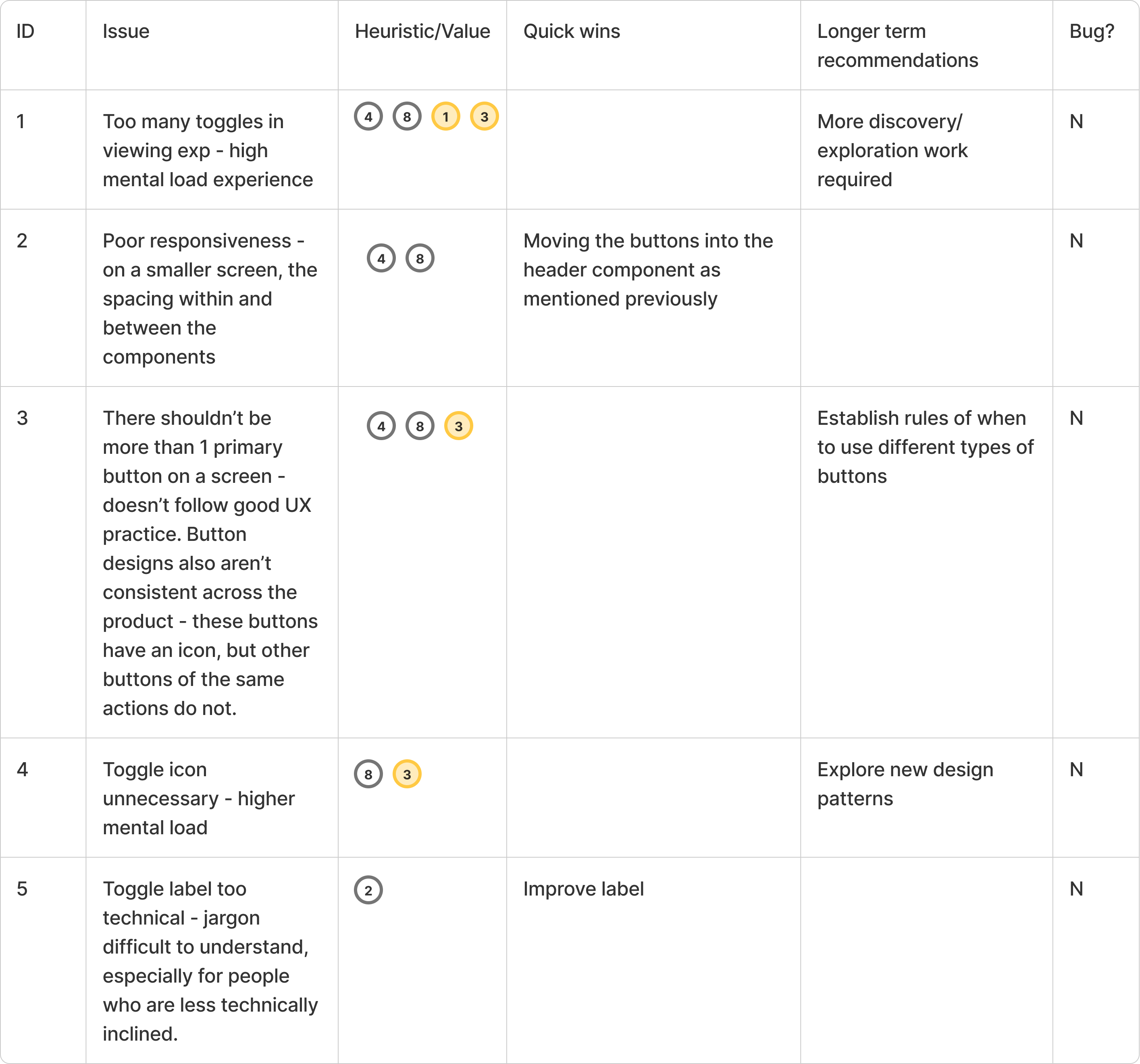
Task: Select the 'Explore new design patterns' cell
Action: pyautogui.click(x=905, y=784)
